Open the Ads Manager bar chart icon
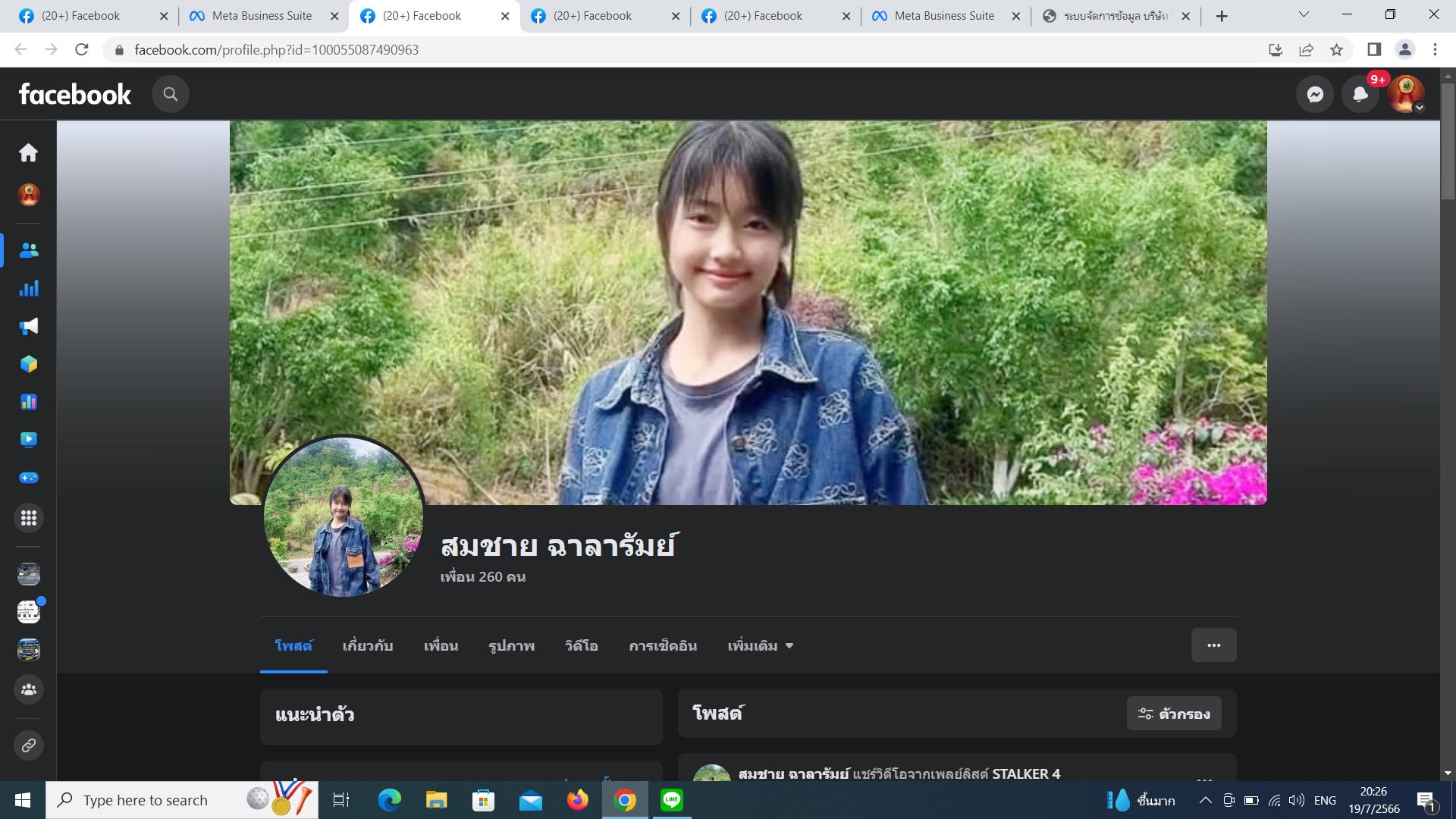 point(29,289)
